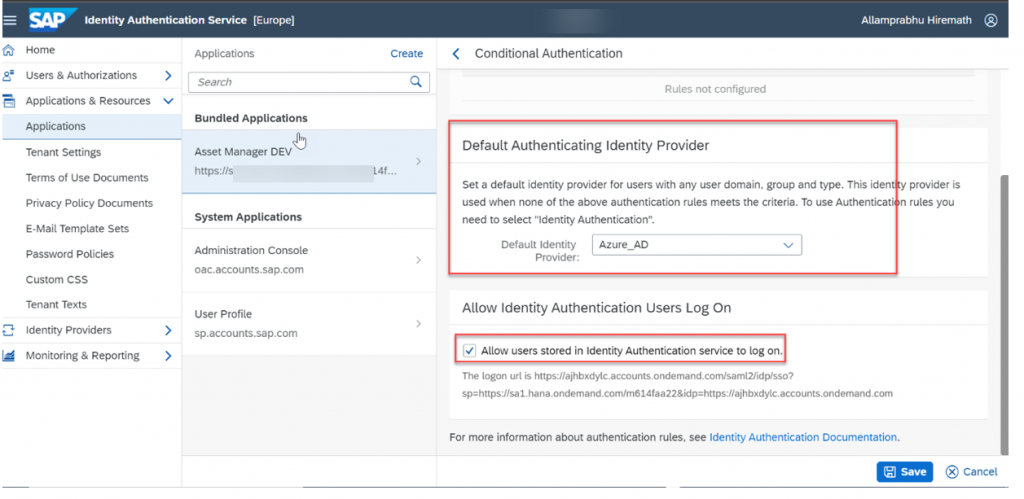
Task: Click the Create link
Action: 406,54
